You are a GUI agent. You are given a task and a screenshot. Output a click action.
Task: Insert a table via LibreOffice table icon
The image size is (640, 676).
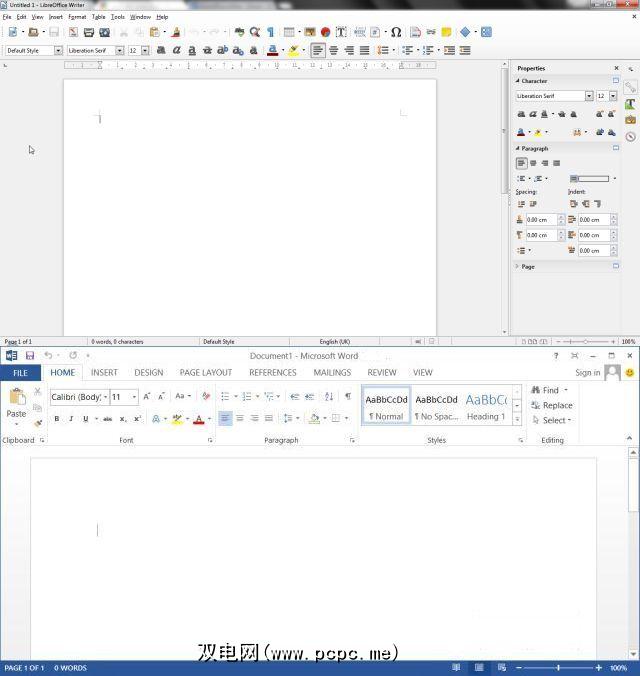[x=289, y=32]
